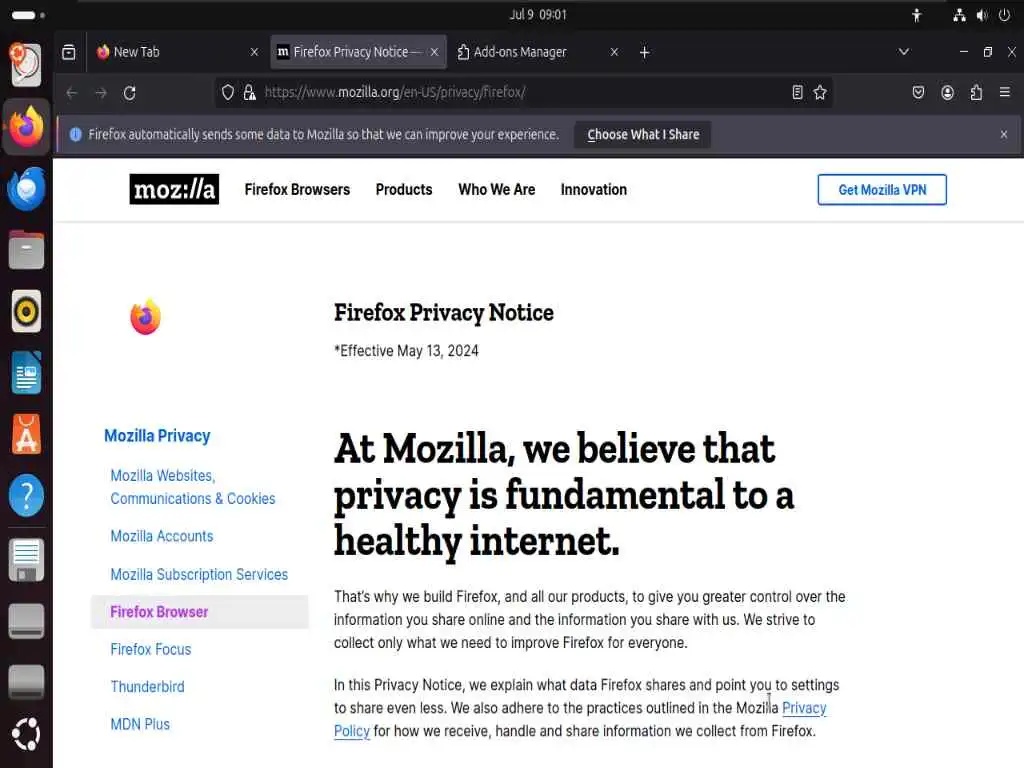Open the clock and calendar in top bar
Viewport: 1024px width, 768px height.
[538, 14]
